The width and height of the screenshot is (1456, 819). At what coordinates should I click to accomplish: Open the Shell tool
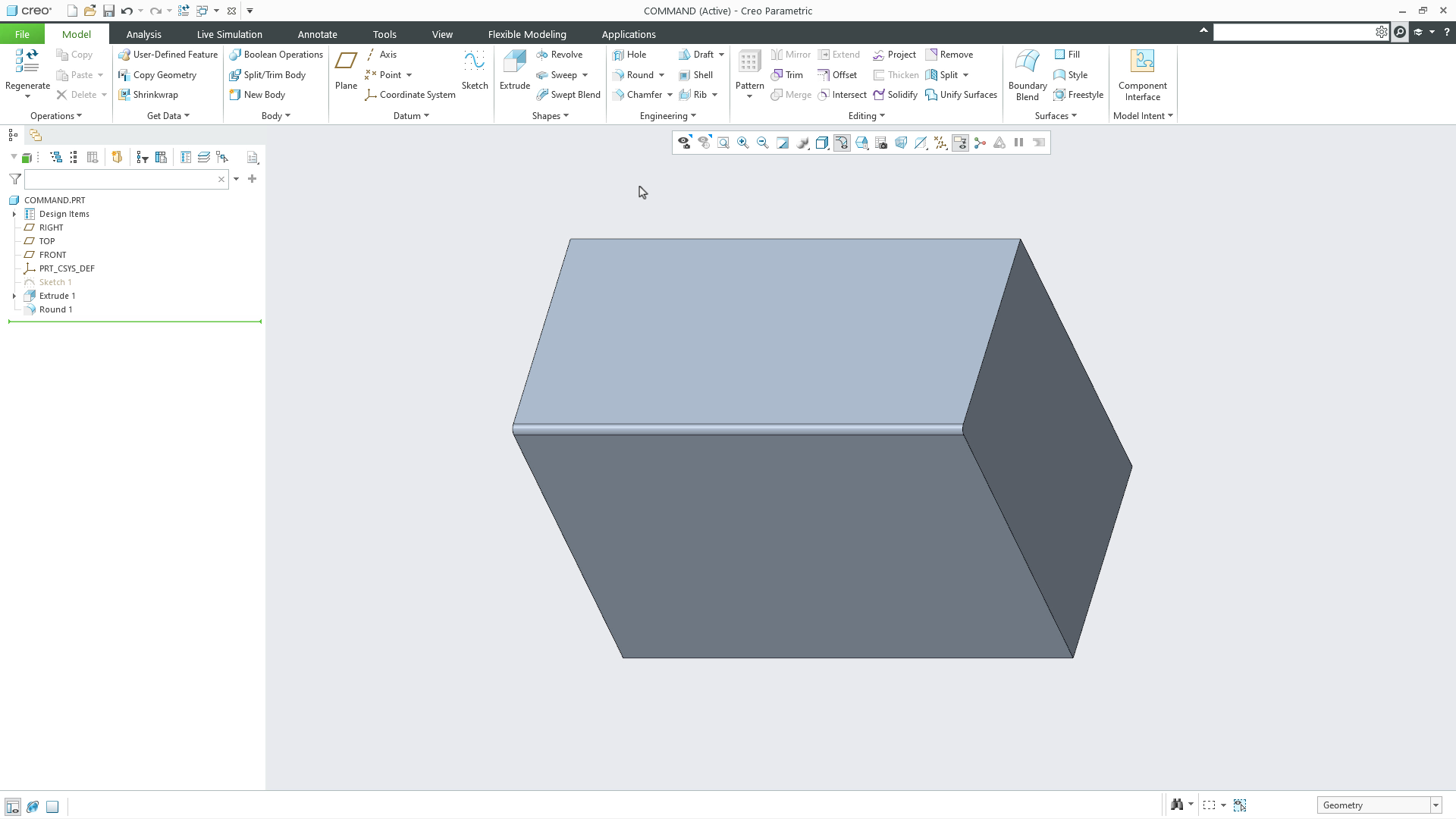click(697, 74)
